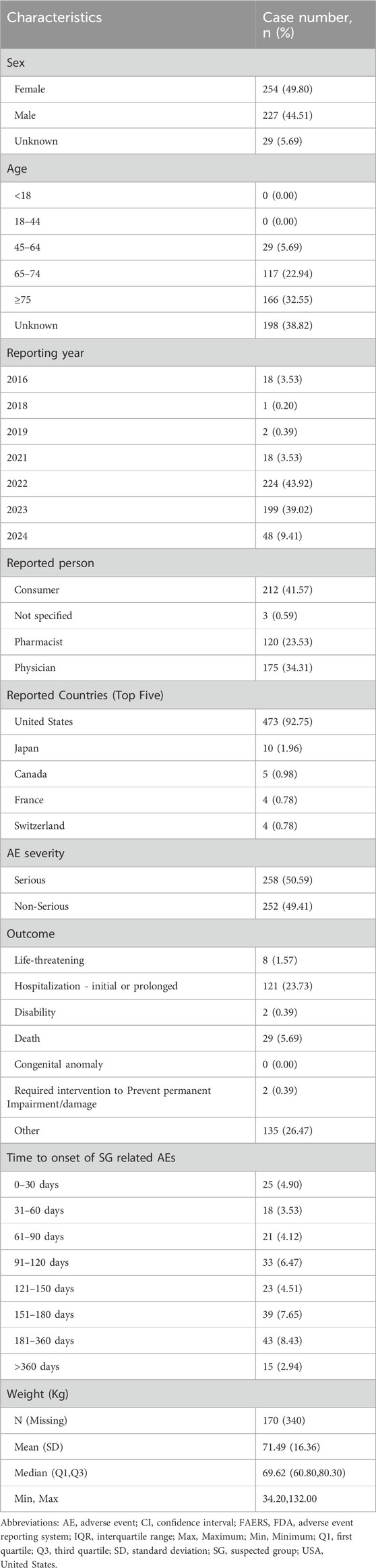The width and height of the screenshot is (376, 1568).
Task: Click the Female row value 254 (49.80)
Action: pos(286,89)
